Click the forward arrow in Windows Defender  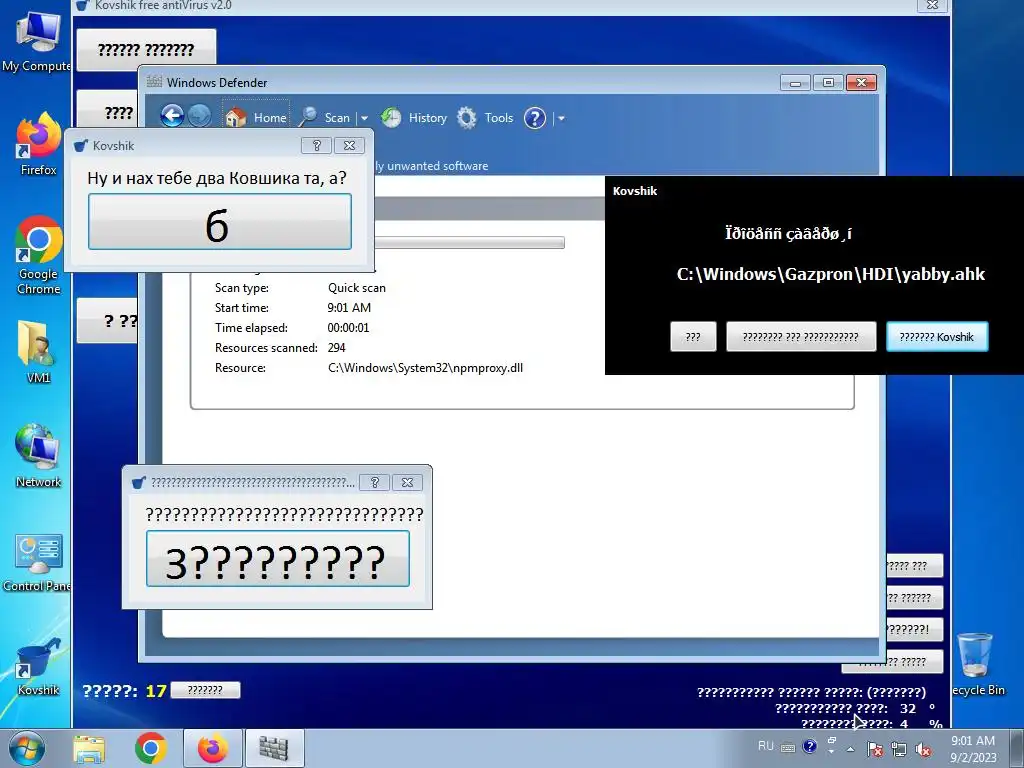199,116
